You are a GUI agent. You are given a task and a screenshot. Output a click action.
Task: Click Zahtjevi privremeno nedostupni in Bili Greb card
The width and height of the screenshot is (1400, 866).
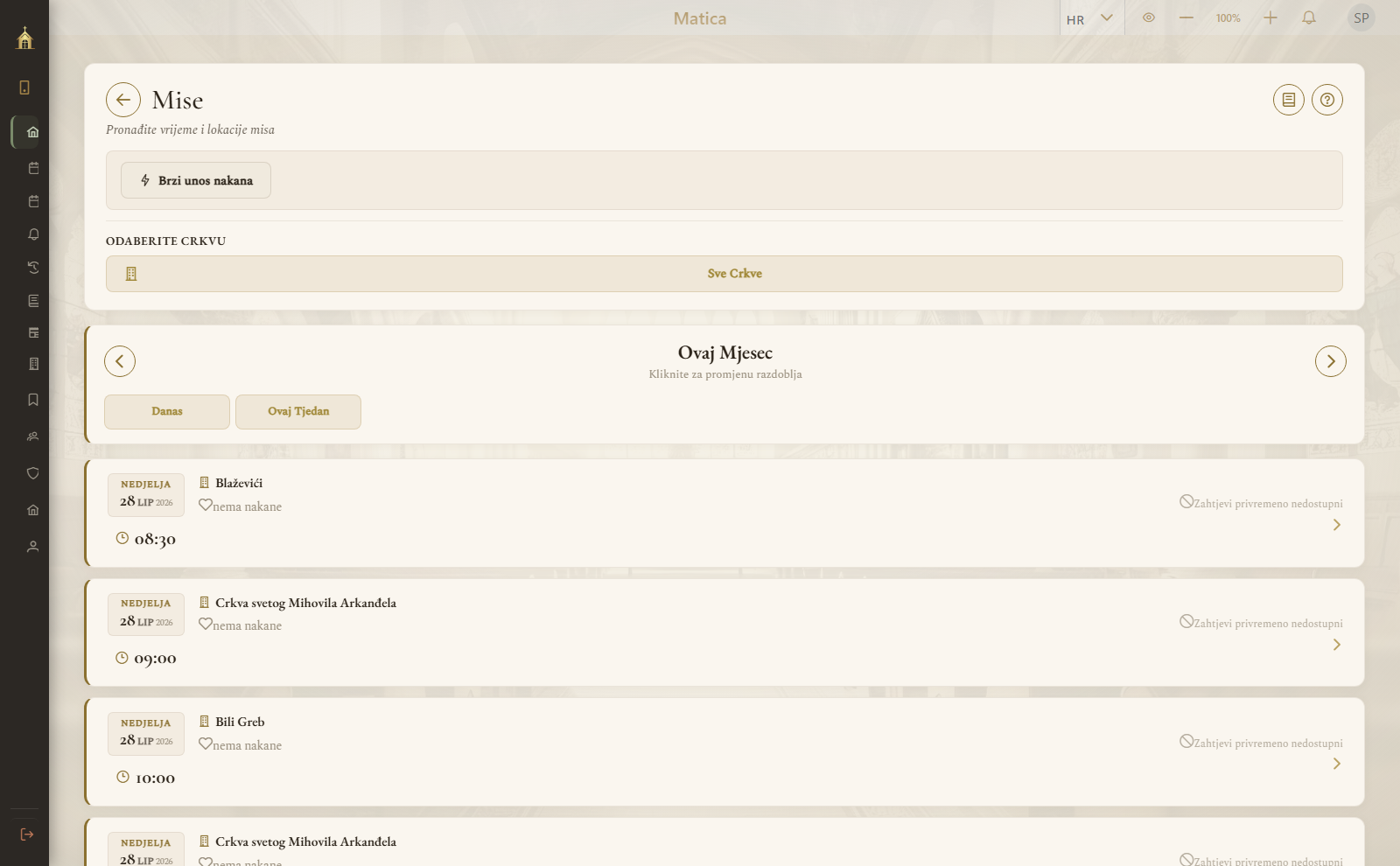(1268, 744)
